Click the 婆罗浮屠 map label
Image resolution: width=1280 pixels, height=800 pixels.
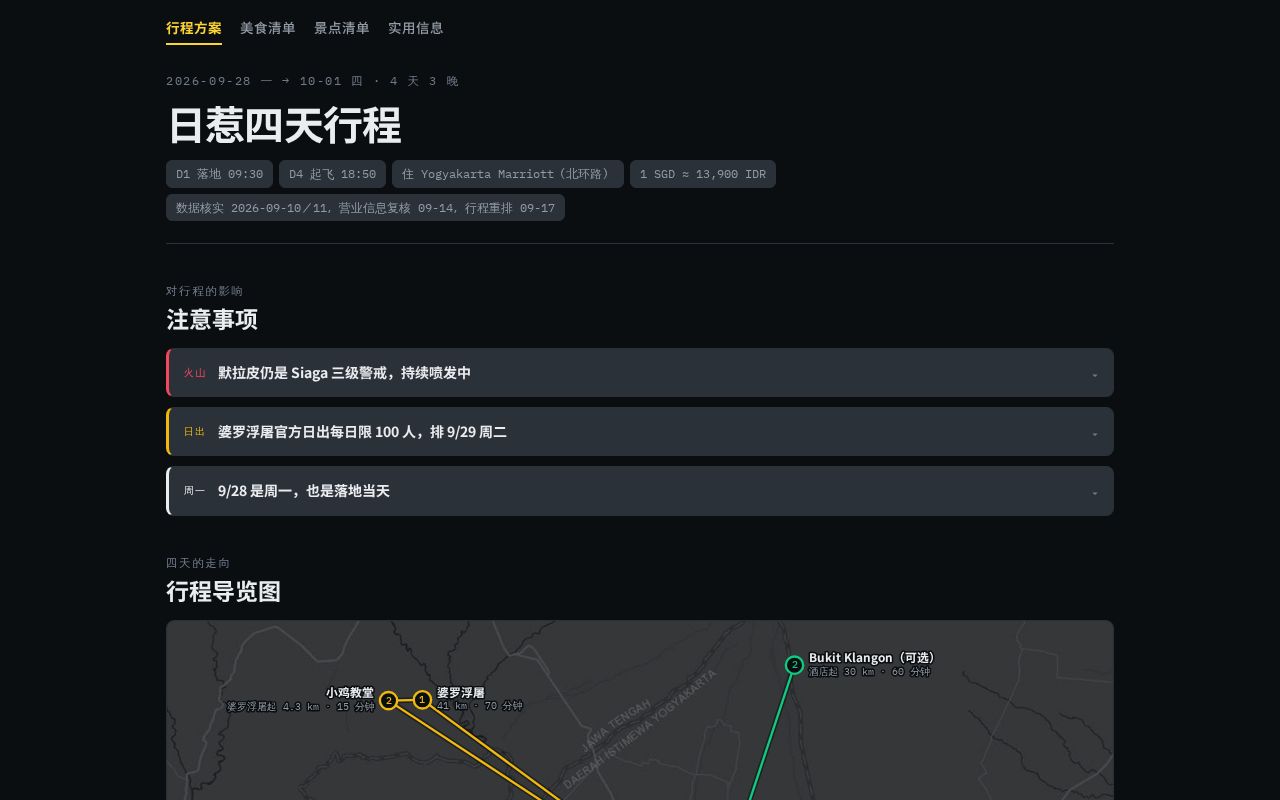coord(461,692)
